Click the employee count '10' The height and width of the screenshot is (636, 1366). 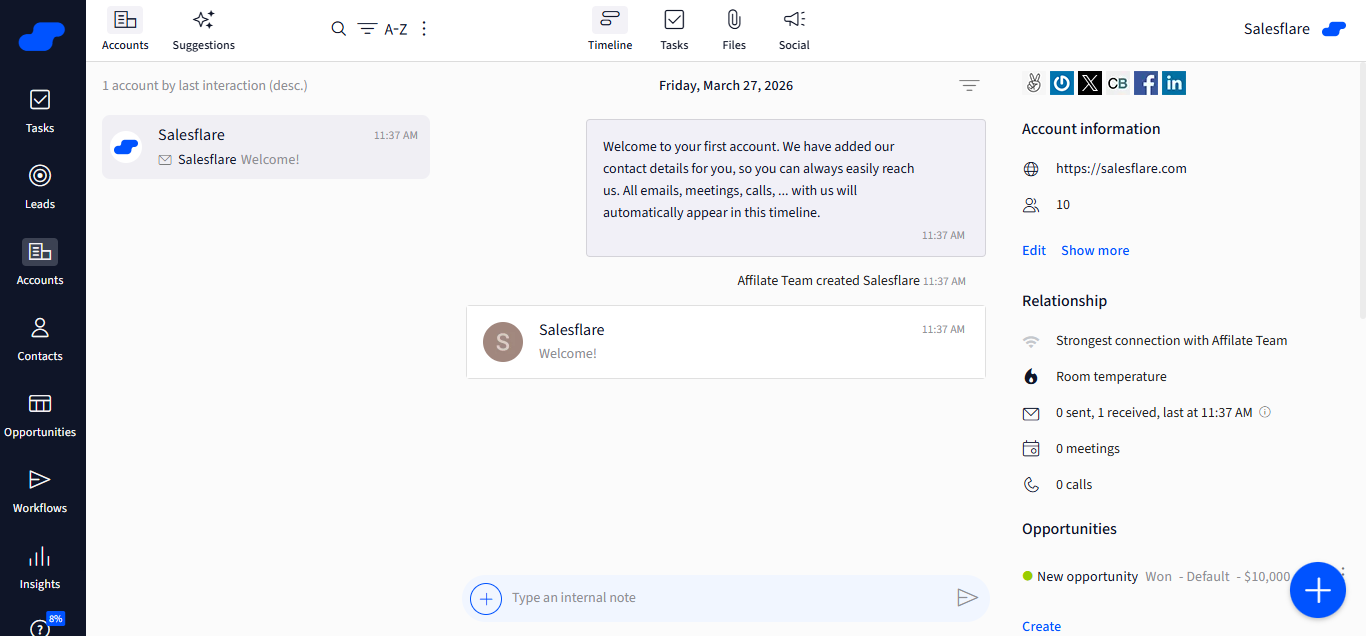click(x=1063, y=205)
